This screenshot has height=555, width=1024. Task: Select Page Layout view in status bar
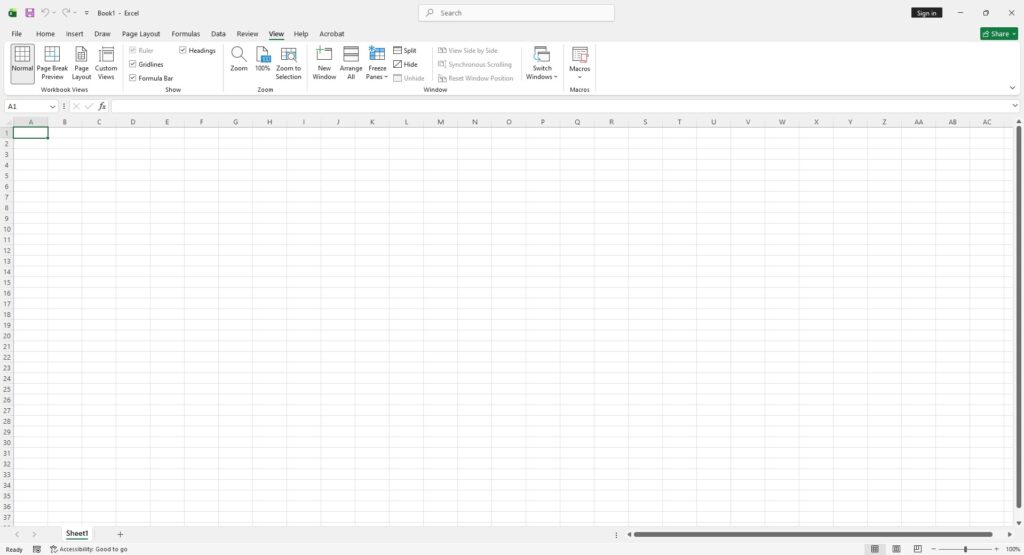point(897,549)
